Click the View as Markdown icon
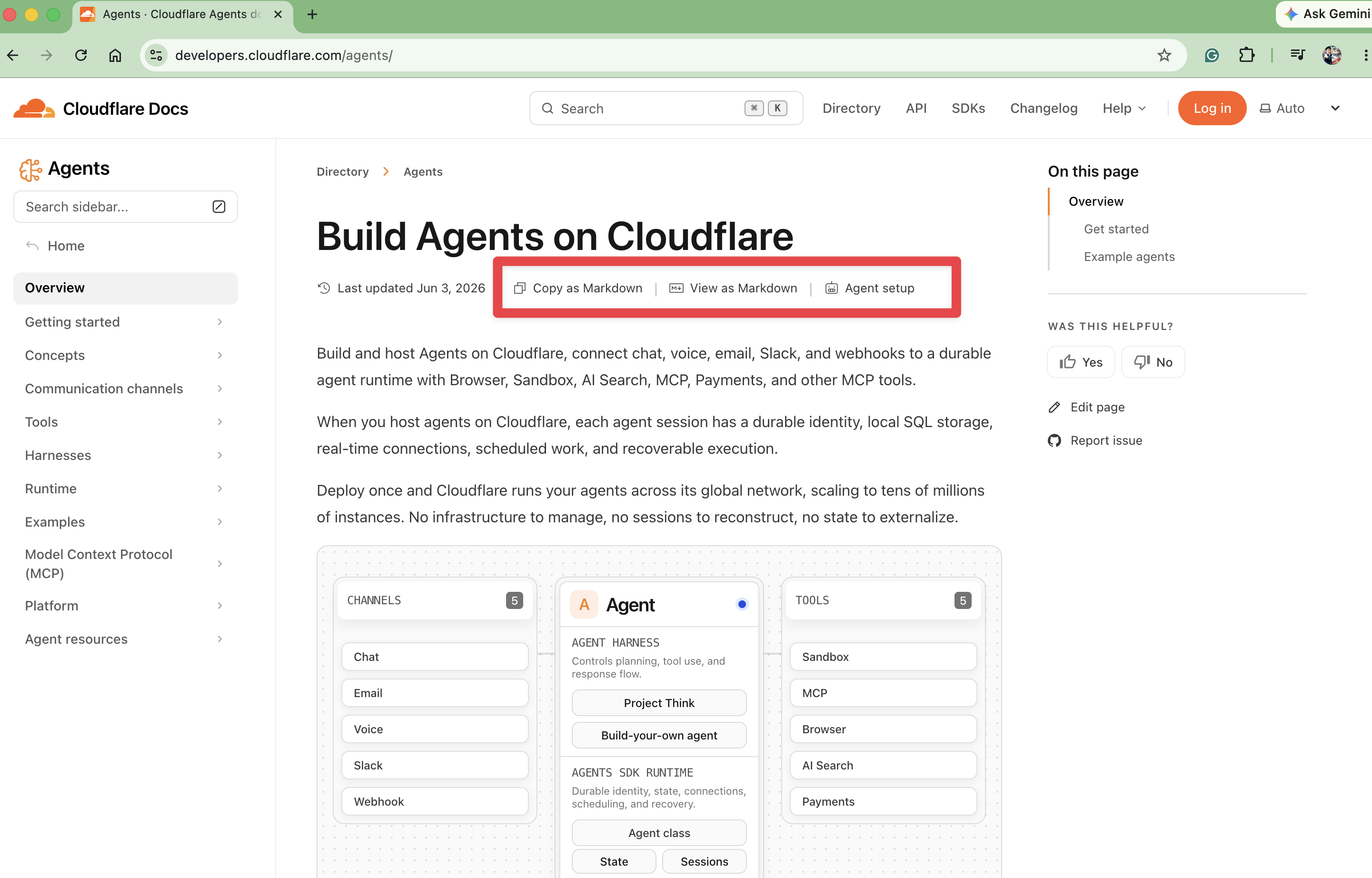The width and height of the screenshot is (1372, 878). pos(676,288)
